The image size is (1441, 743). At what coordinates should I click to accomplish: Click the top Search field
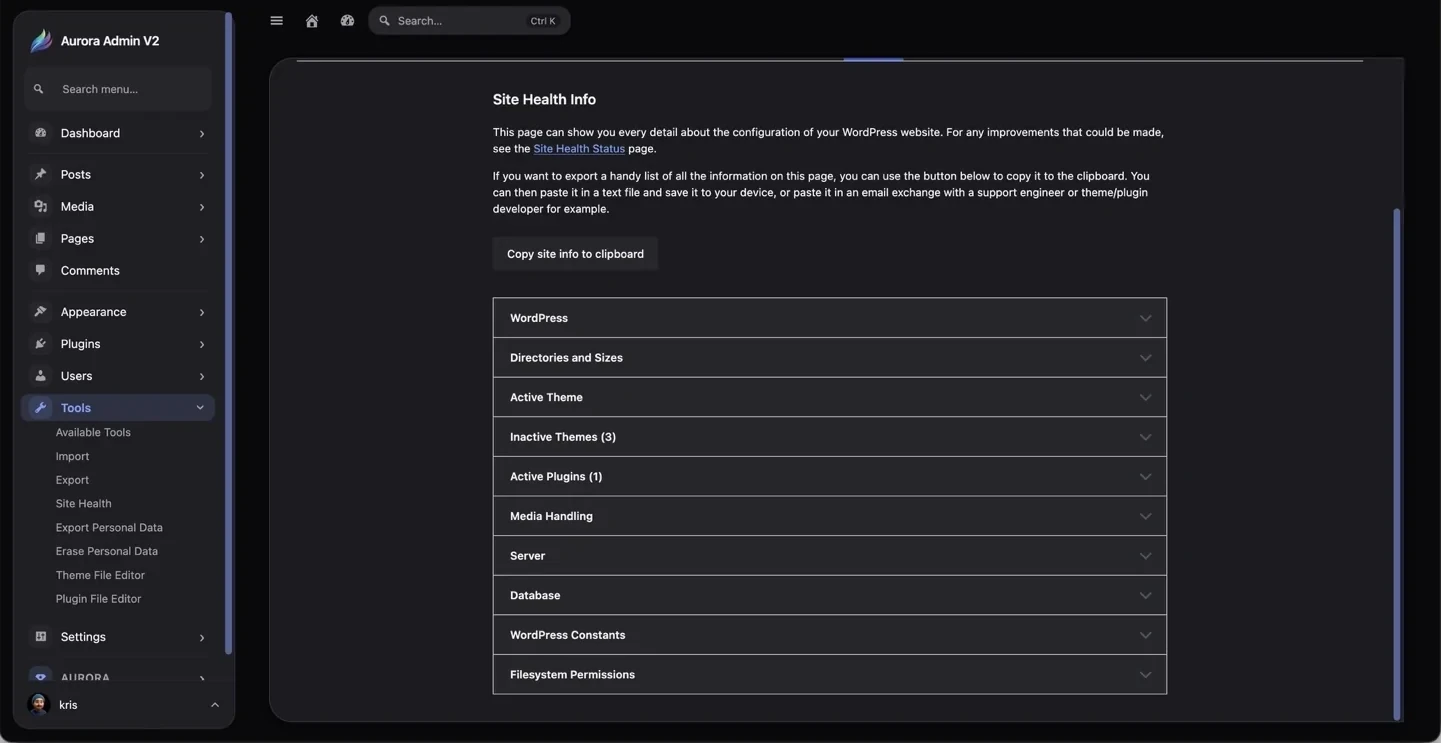[469, 21]
